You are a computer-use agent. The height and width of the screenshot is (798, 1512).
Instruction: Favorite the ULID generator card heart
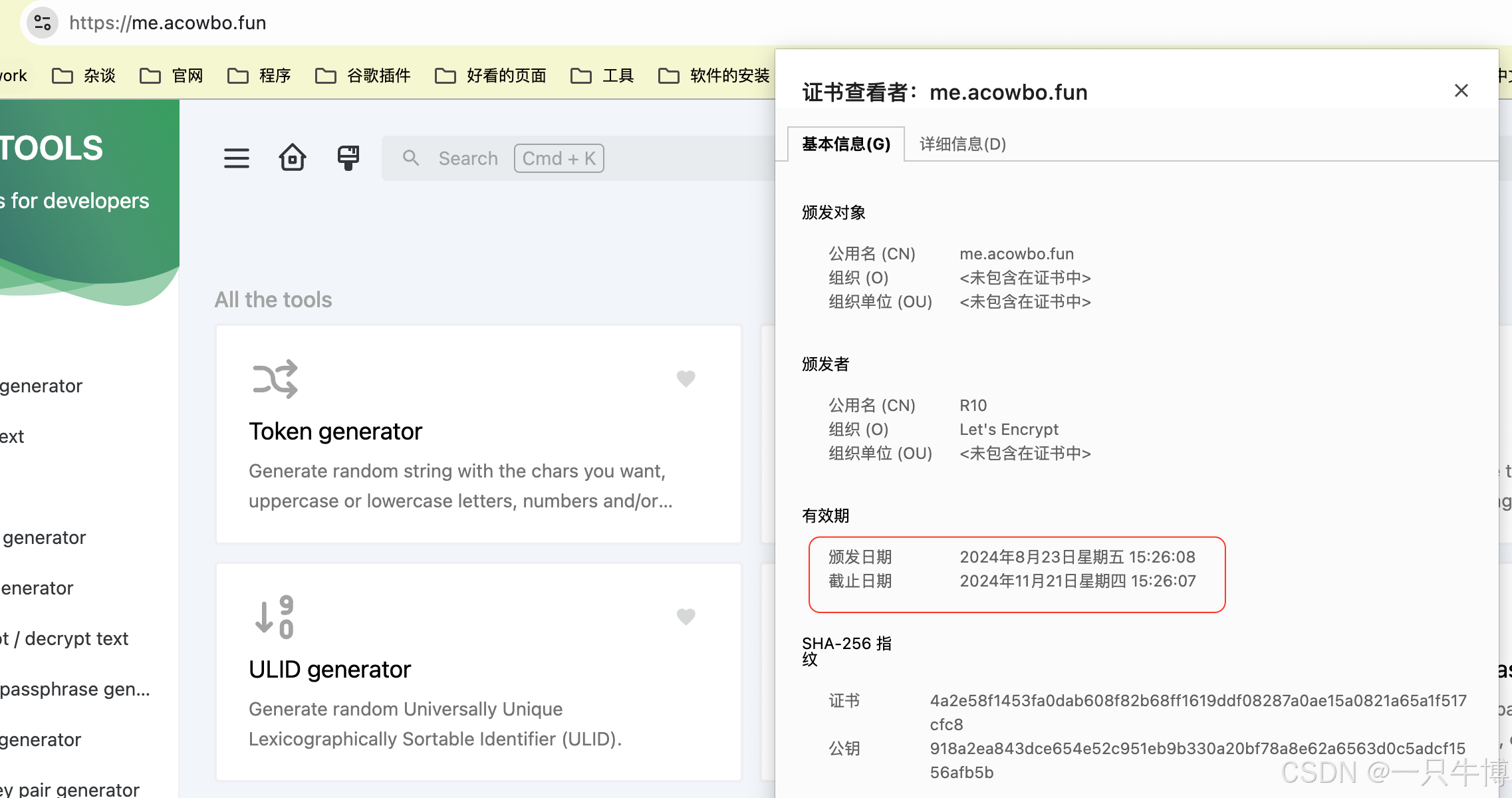[x=686, y=616]
